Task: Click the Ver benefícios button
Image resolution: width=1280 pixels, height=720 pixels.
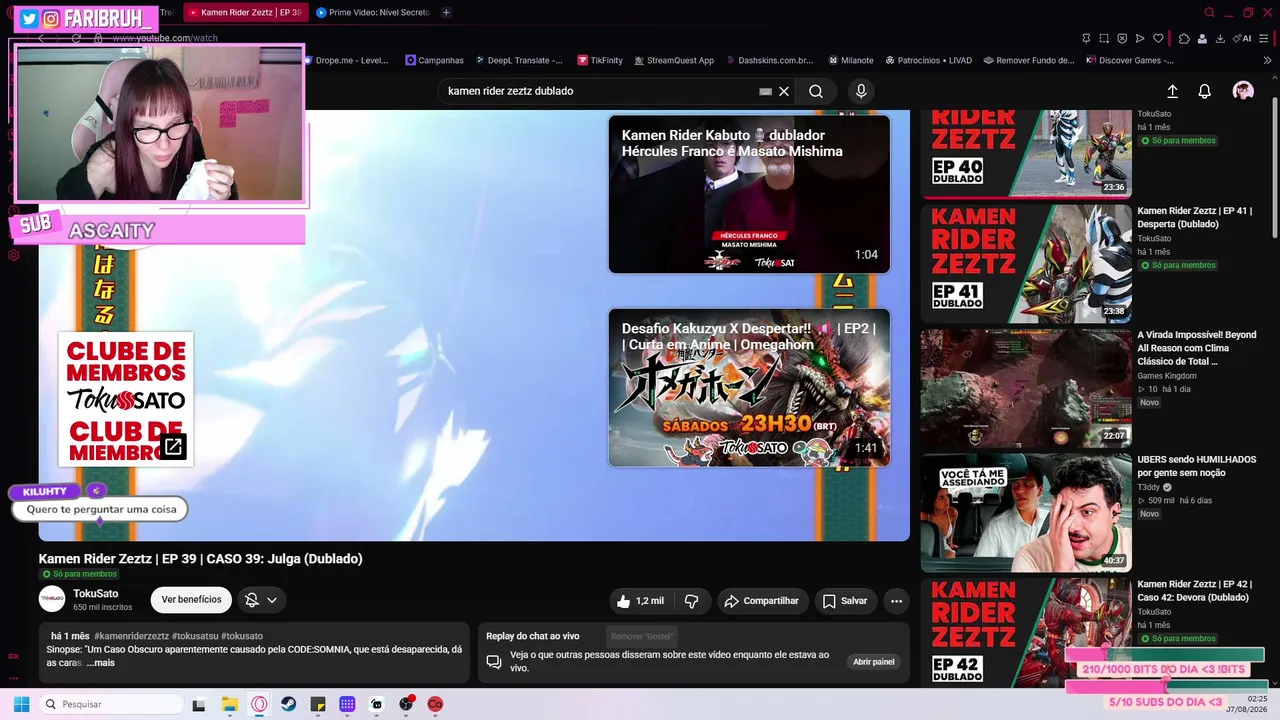Action: pos(191,600)
